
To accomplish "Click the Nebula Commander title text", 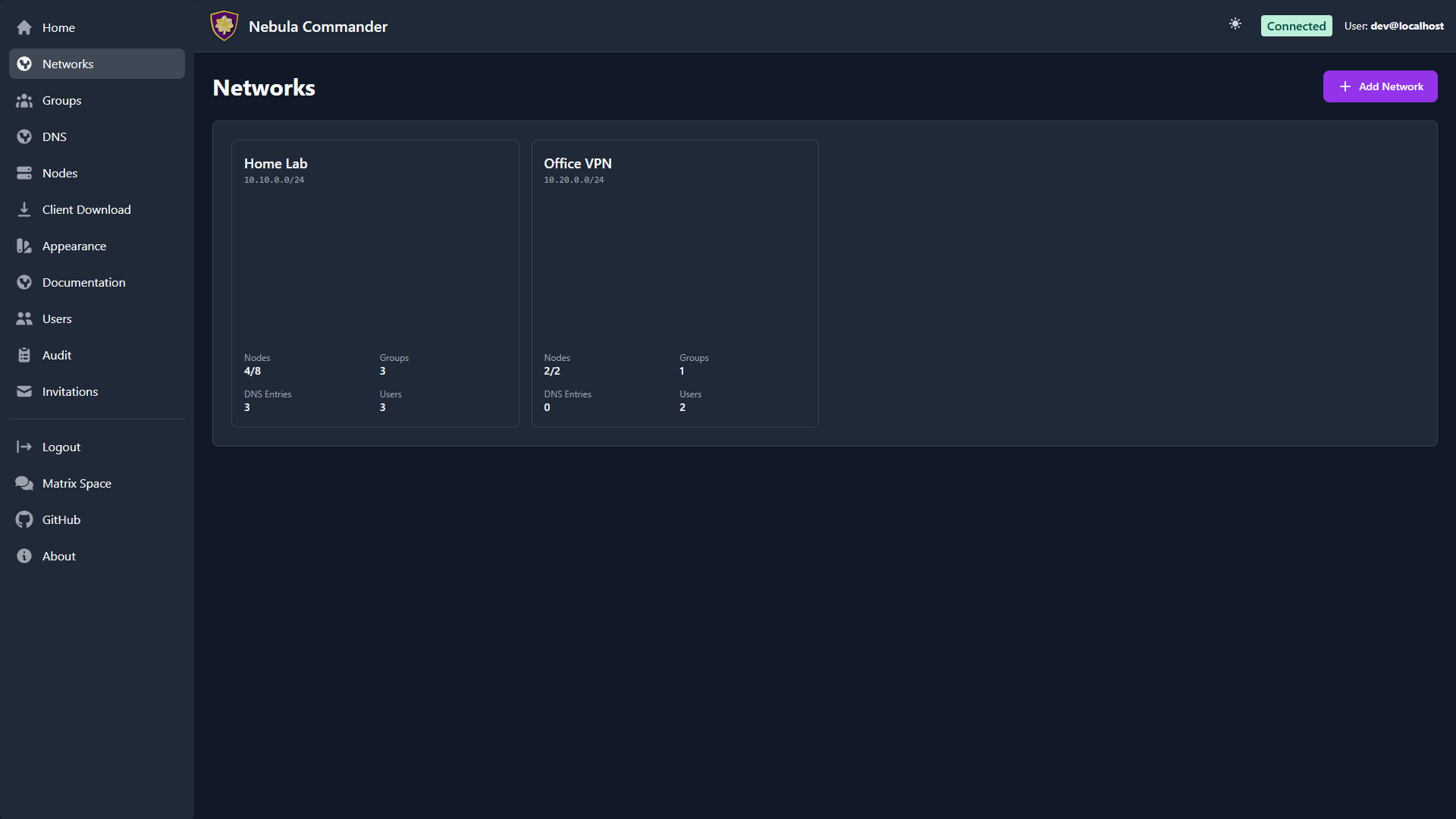I will coord(318,27).
